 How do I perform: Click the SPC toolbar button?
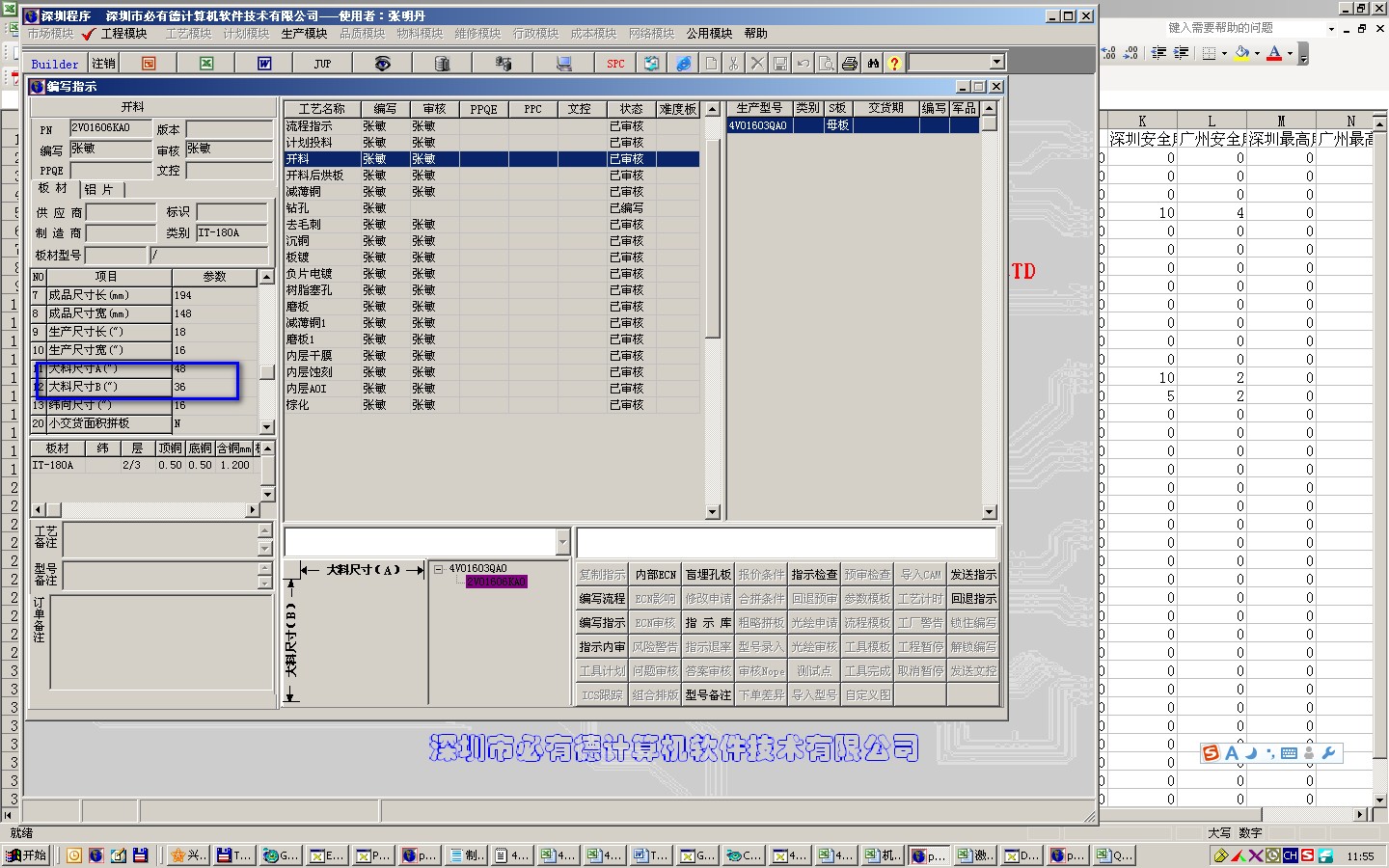point(615,64)
